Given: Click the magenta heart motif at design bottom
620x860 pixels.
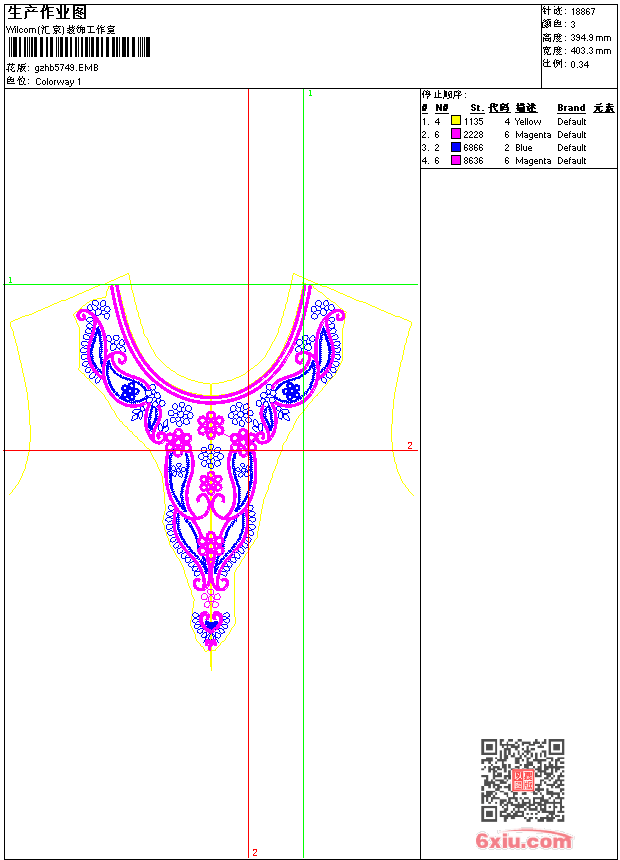Looking at the screenshot, I should tap(211, 623).
